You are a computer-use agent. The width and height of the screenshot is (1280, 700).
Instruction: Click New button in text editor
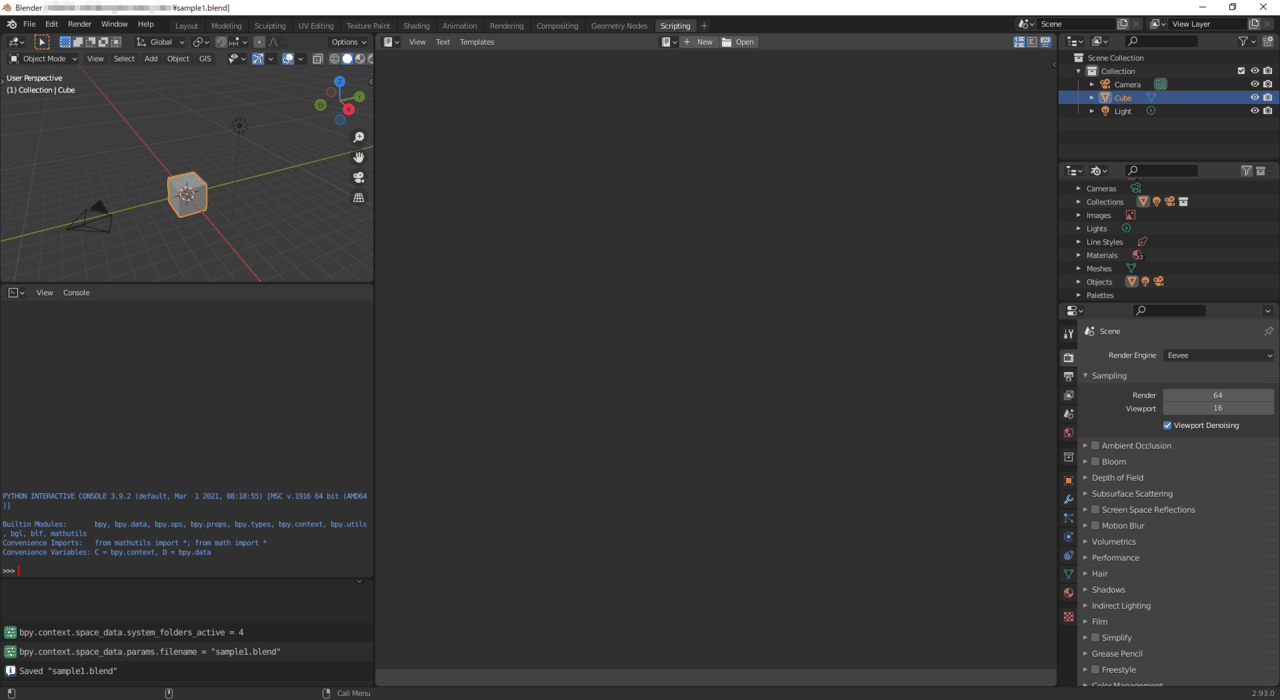click(x=699, y=42)
